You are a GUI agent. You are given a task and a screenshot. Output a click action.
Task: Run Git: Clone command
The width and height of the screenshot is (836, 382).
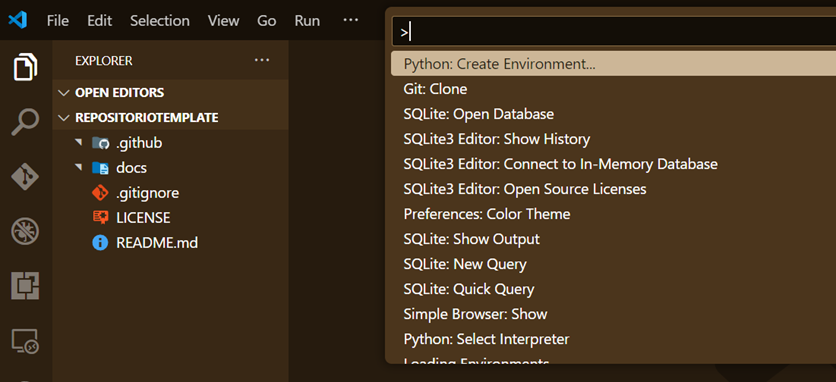[614, 89]
